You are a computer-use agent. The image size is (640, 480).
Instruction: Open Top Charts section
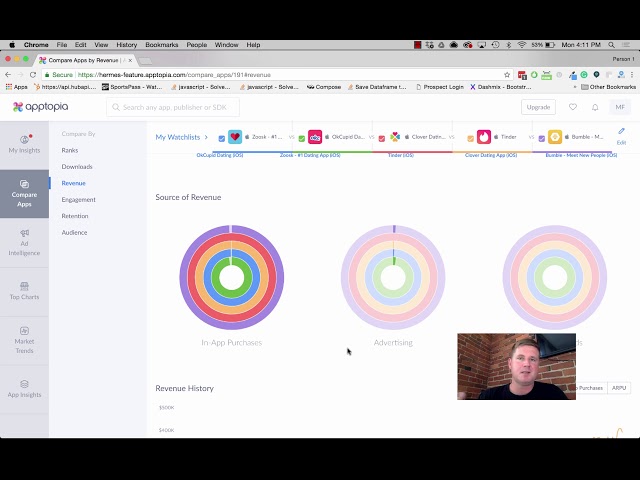[24, 291]
